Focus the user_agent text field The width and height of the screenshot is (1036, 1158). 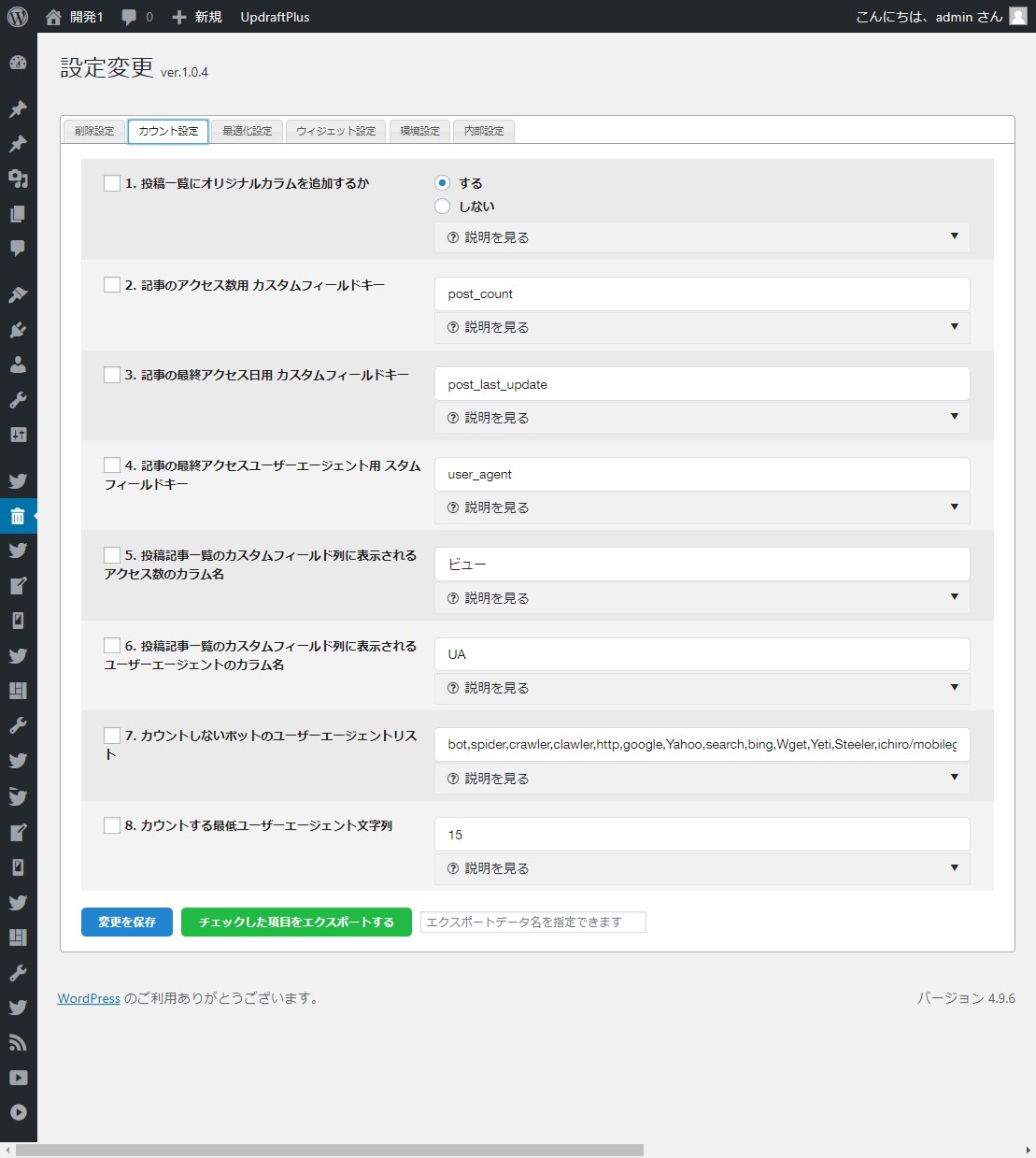click(x=702, y=474)
